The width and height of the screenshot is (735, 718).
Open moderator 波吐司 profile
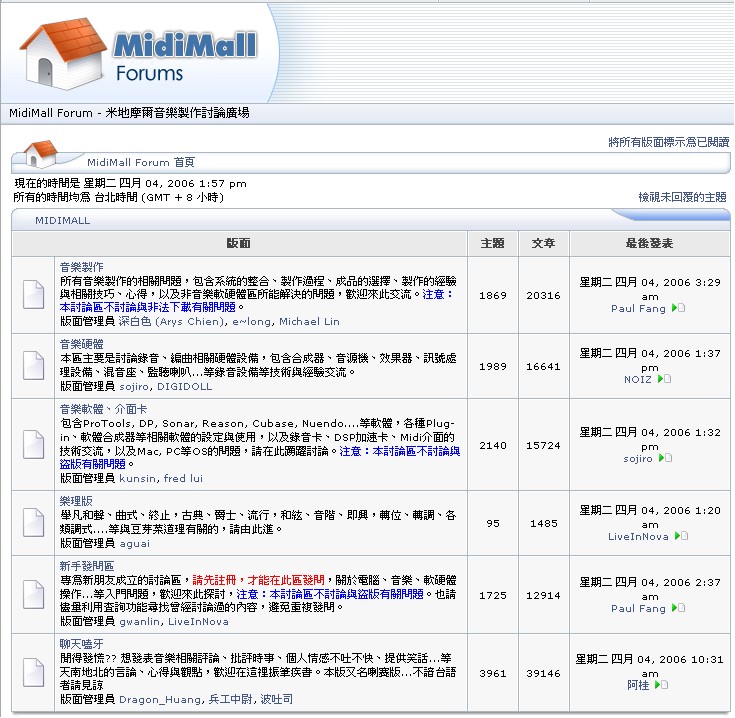[x=277, y=699]
